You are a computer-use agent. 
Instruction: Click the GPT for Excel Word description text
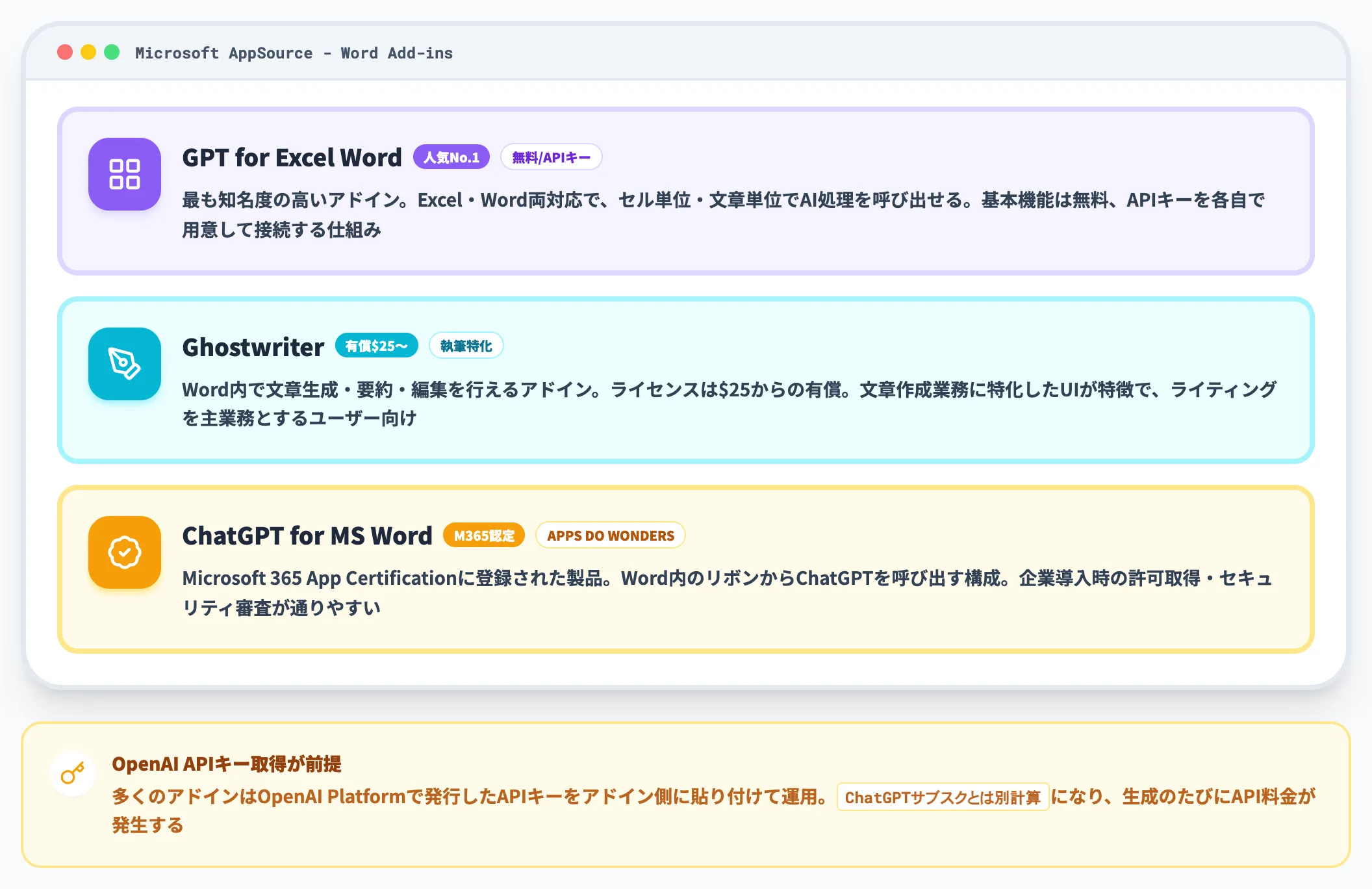point(723,214)
